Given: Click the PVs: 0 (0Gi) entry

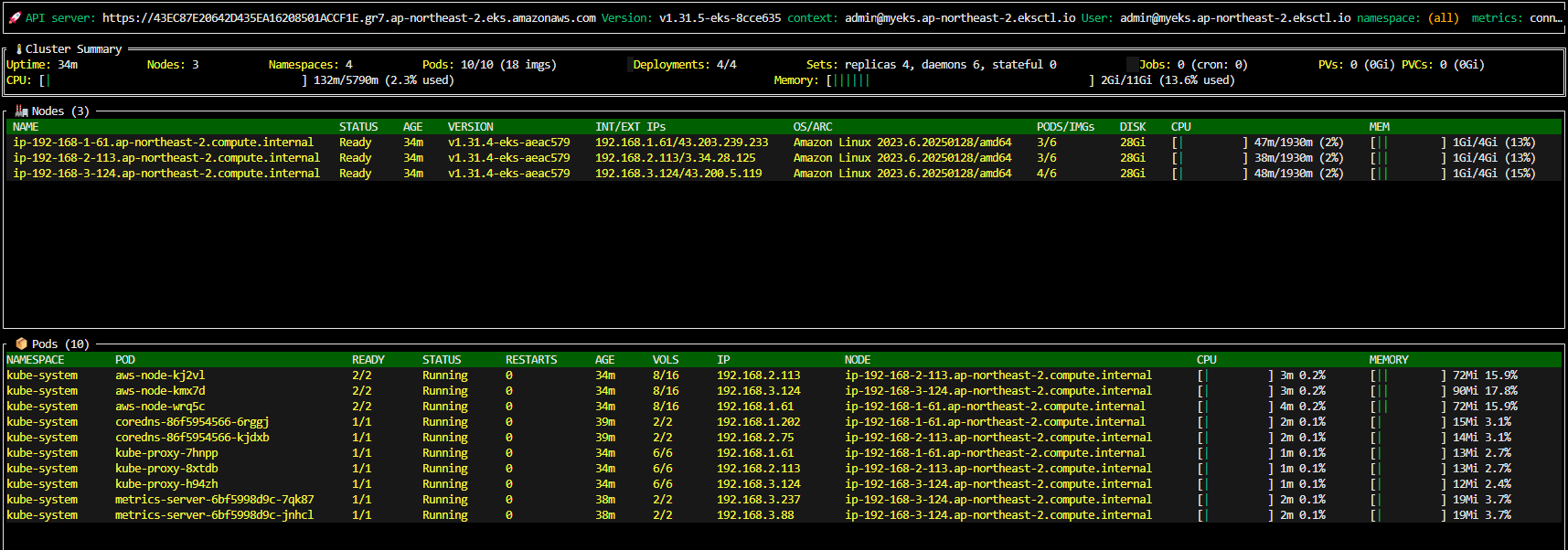Looking at the screenshot, I should pos(1356,64).
